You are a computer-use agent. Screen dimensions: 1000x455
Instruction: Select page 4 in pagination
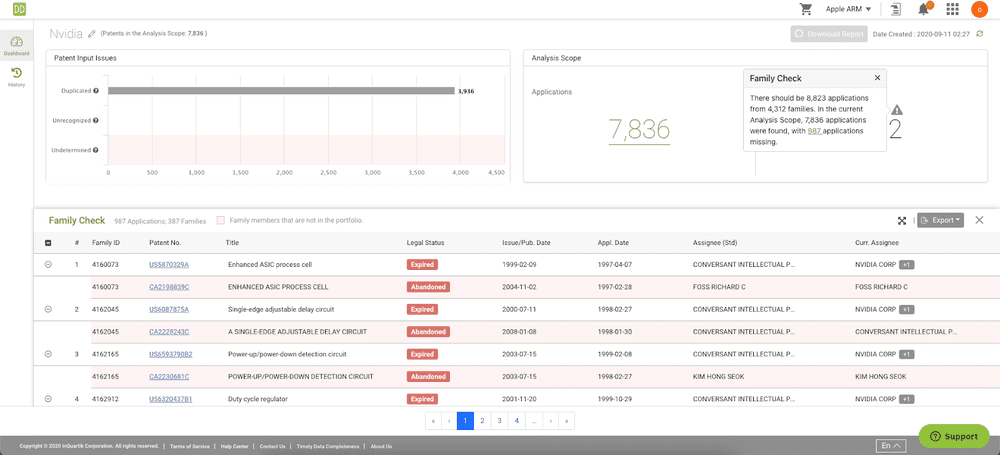coord(516,421)
